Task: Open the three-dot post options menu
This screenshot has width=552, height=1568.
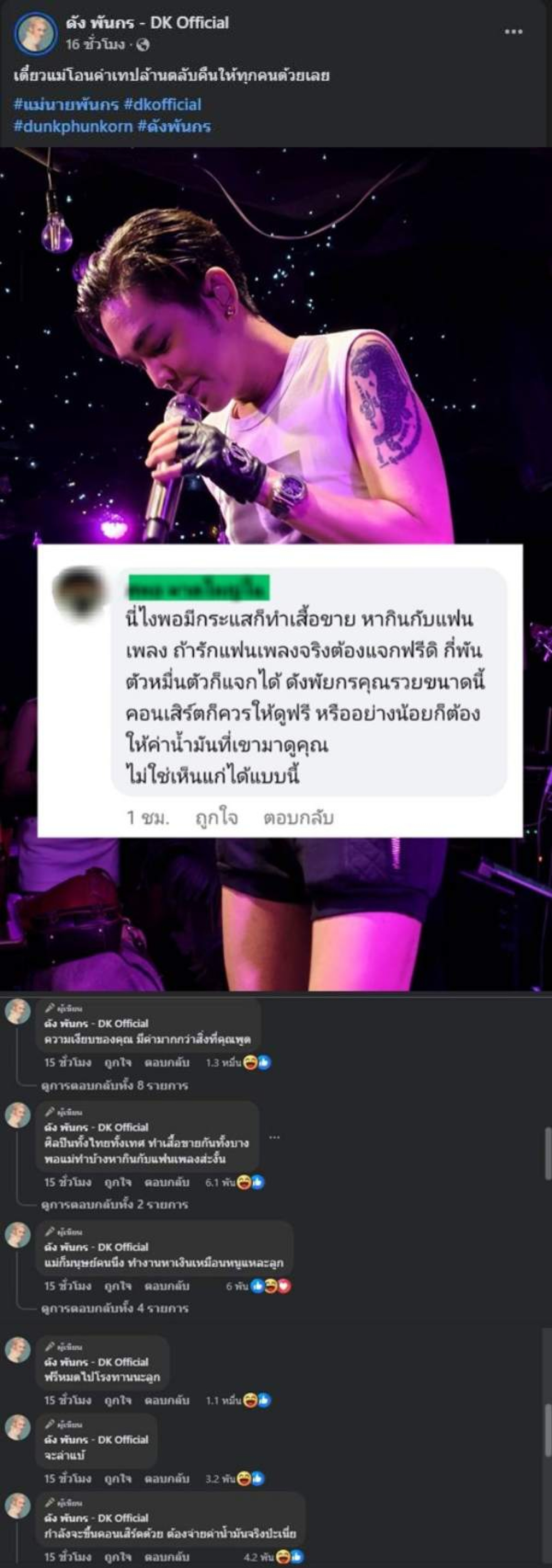Action: [x=513, y=32]
